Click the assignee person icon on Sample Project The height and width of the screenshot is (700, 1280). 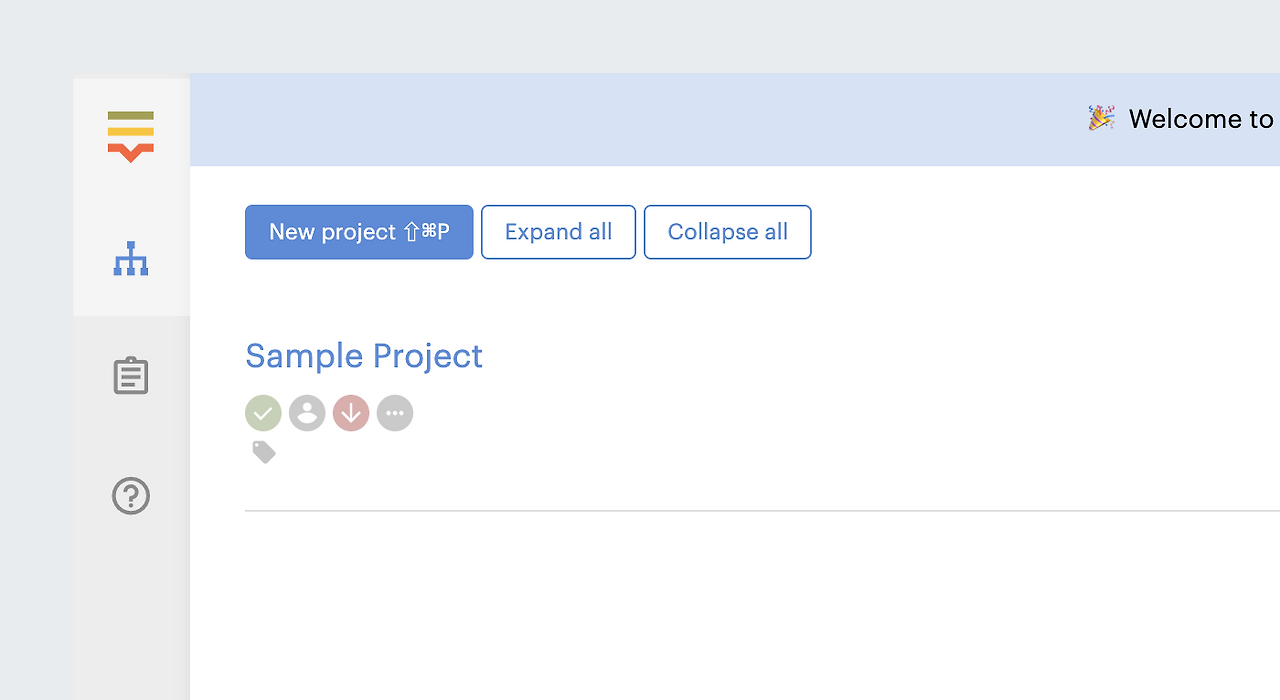click(307, 412)
